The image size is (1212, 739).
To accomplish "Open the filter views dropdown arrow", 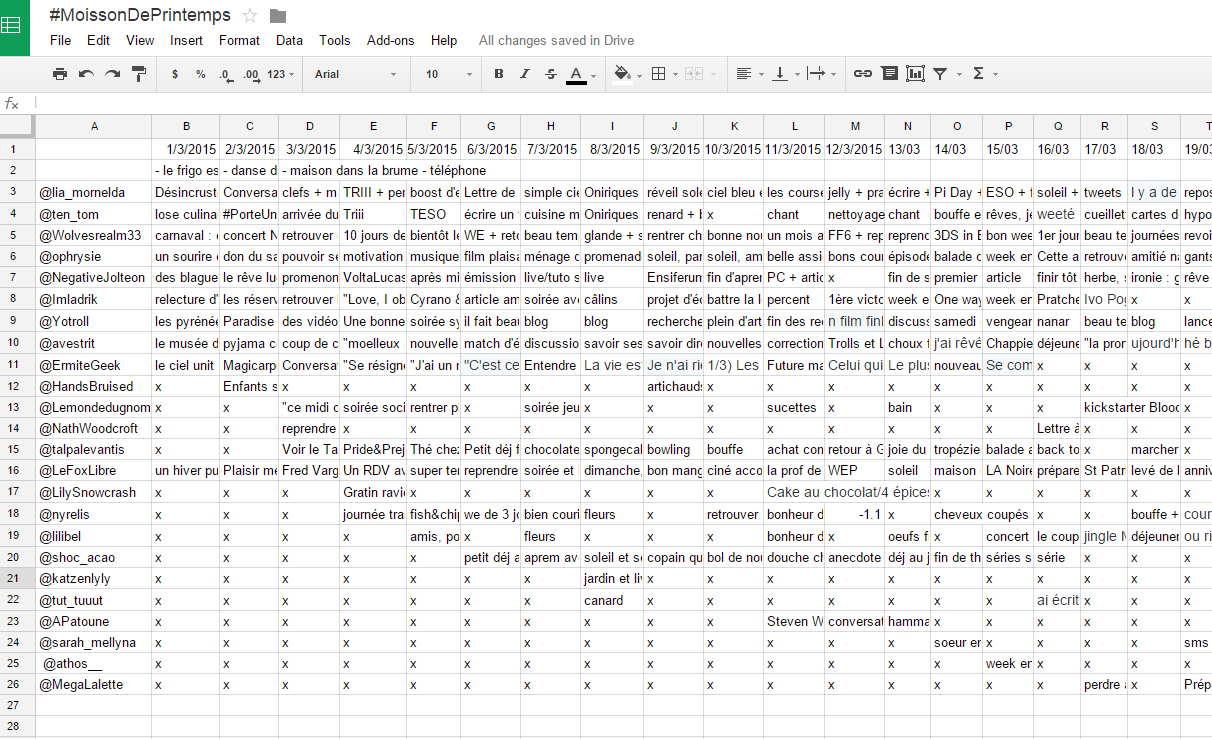I will click(959, 74).
